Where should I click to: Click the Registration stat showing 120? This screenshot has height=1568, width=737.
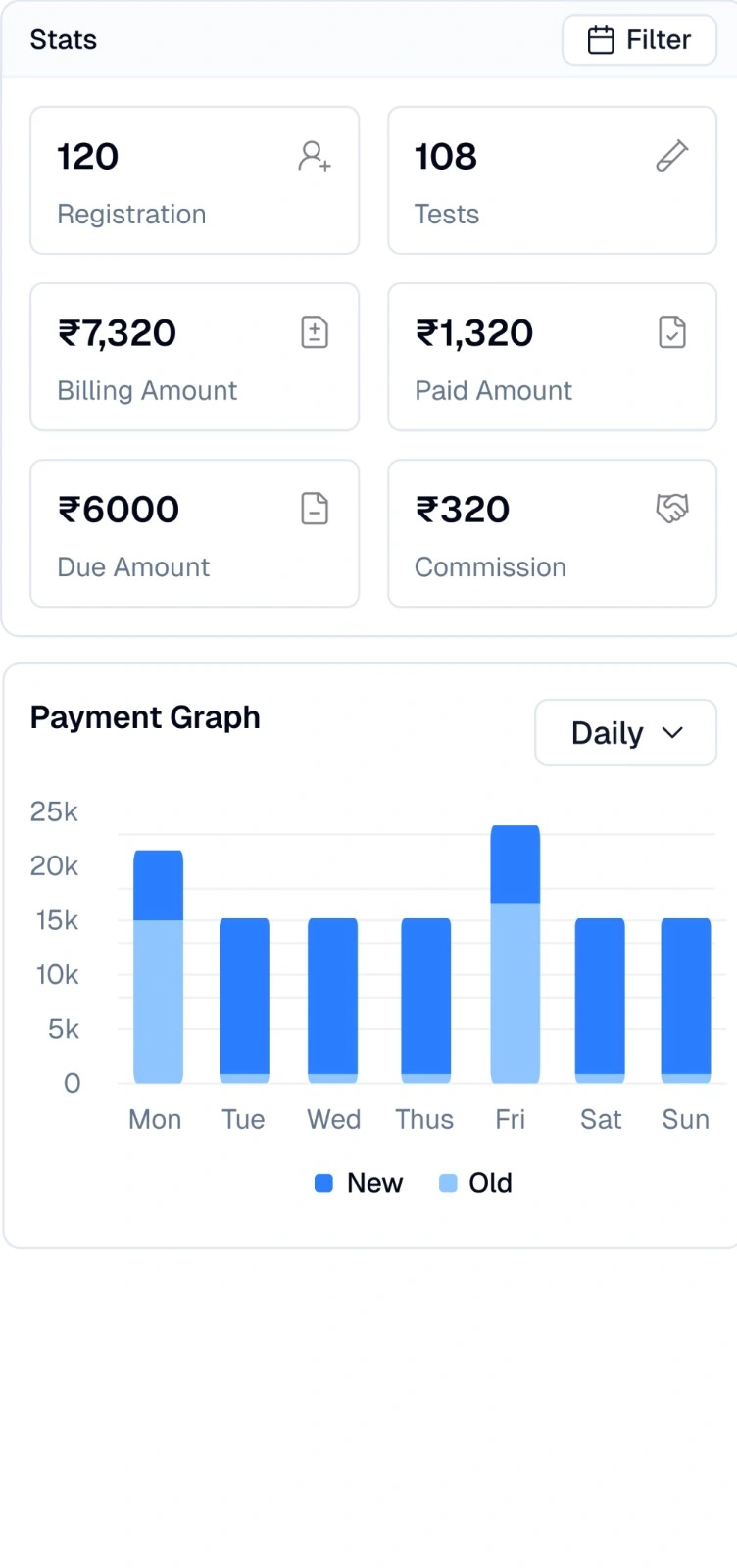tap(194, 180)
